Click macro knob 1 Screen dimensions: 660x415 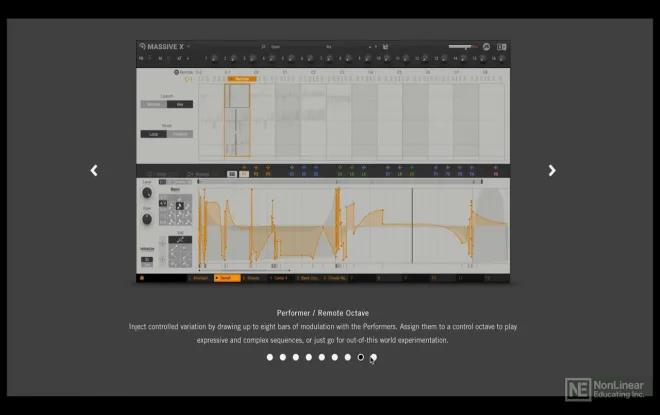click(214, 58)
